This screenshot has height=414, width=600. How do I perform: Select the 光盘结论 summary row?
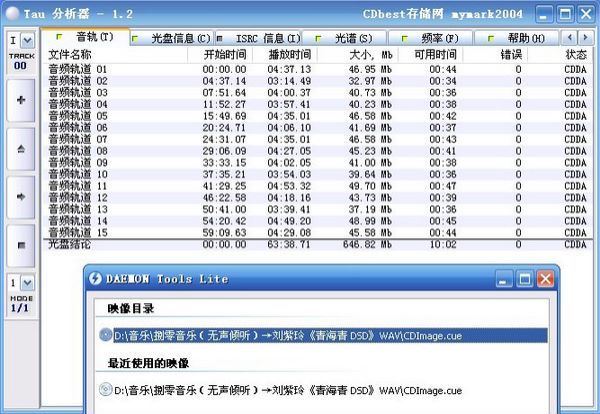[318, 244]
